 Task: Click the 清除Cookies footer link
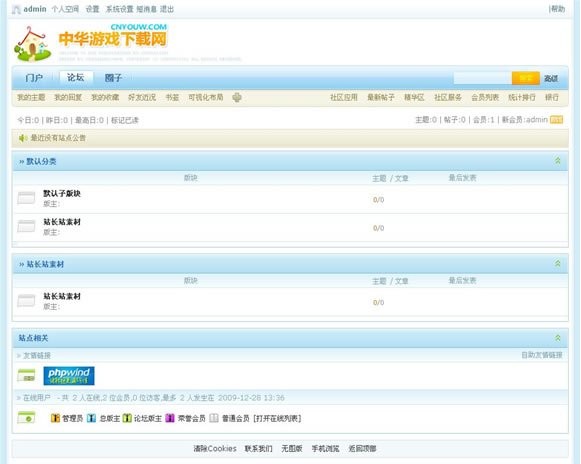click(215, 448)
